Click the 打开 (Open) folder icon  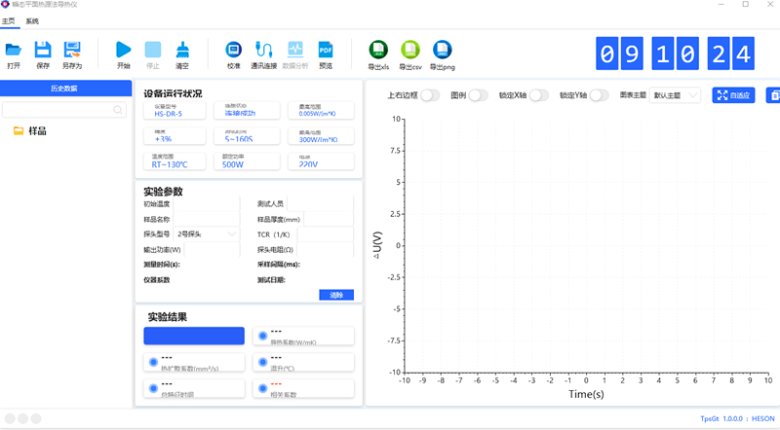pos(13,50)
